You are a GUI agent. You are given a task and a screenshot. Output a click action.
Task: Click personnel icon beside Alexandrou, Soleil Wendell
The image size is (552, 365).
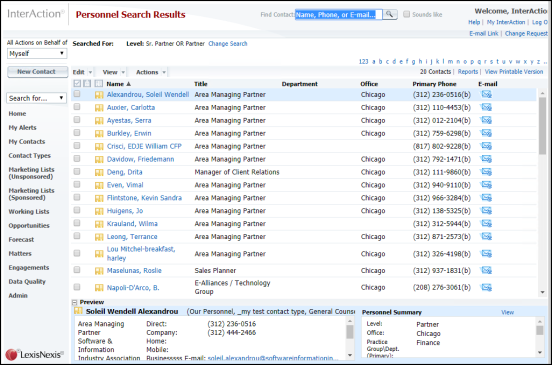pos(99,95)
